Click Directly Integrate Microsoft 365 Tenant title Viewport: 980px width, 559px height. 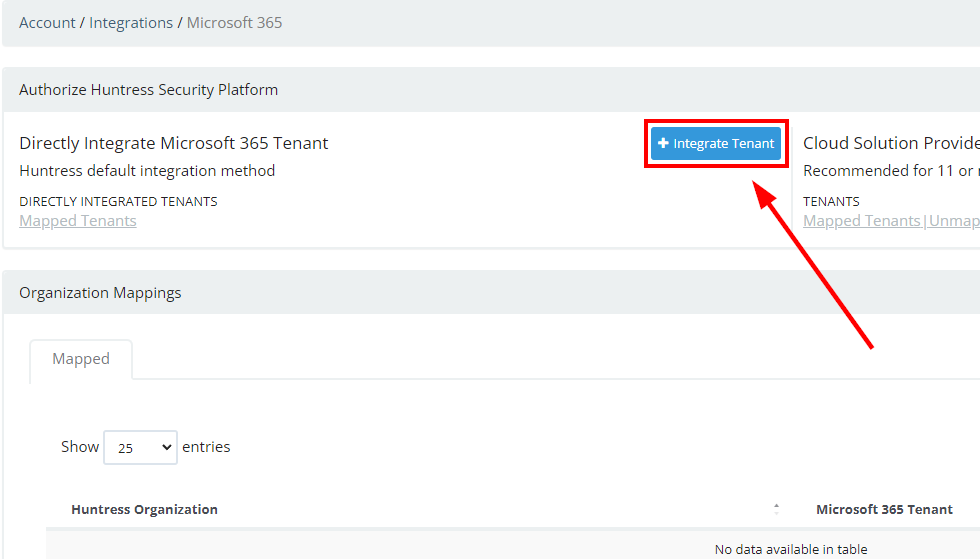[174, 143]
